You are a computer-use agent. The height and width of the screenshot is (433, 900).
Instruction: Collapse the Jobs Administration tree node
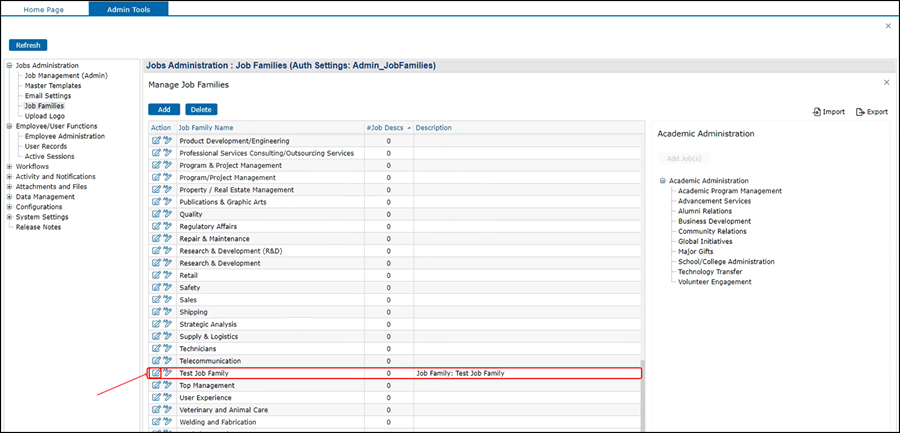[x=9, y=66]
